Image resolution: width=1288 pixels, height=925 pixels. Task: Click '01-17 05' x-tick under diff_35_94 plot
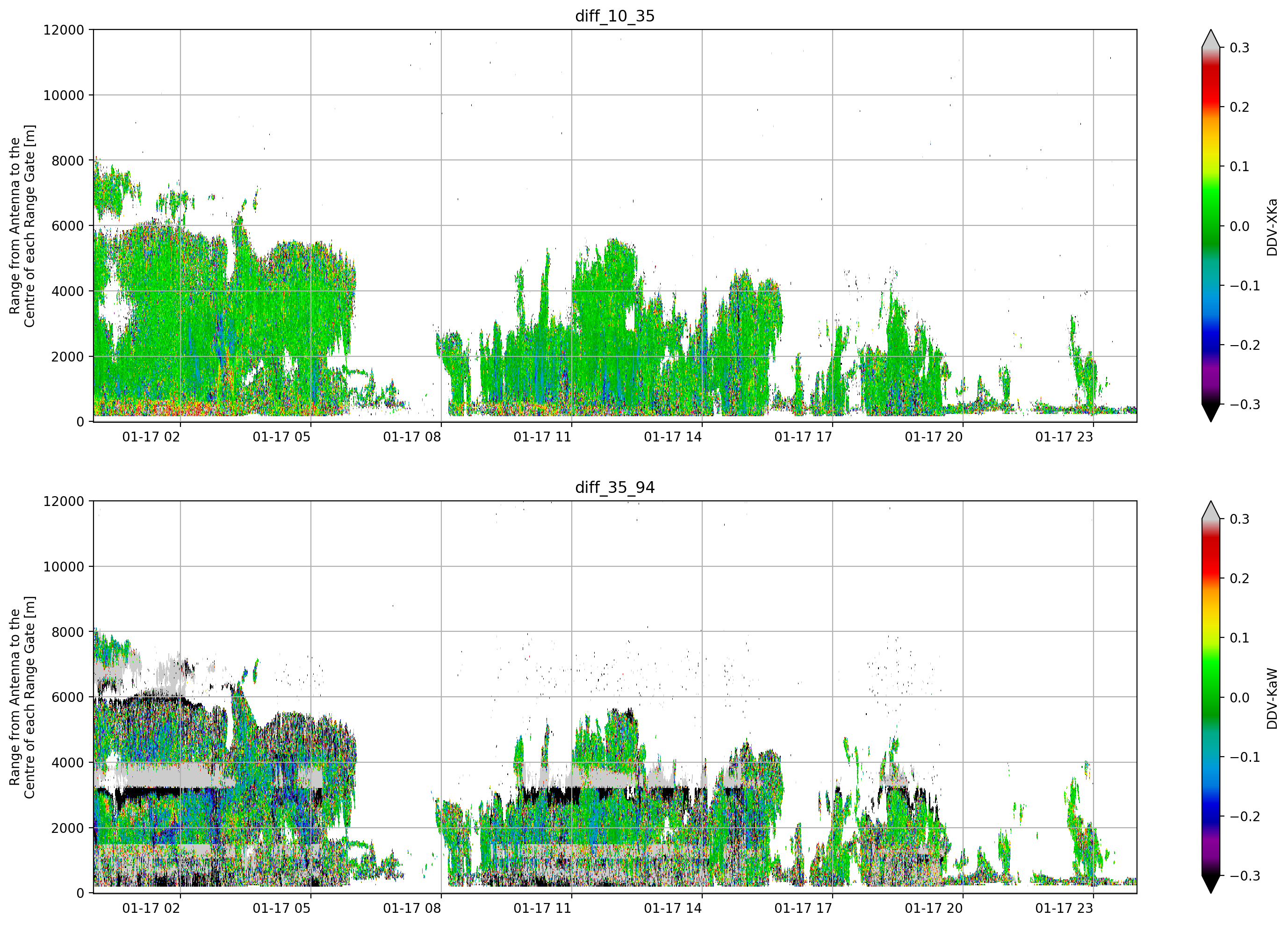coord(282,909)
